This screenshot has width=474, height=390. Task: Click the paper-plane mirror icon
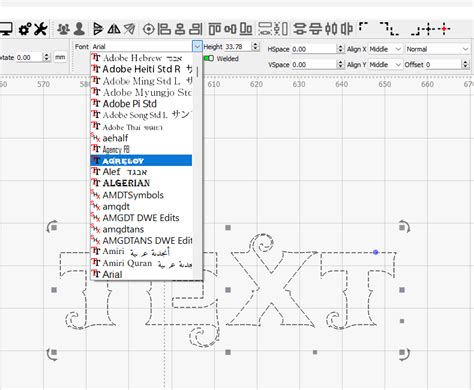(130, 29)
